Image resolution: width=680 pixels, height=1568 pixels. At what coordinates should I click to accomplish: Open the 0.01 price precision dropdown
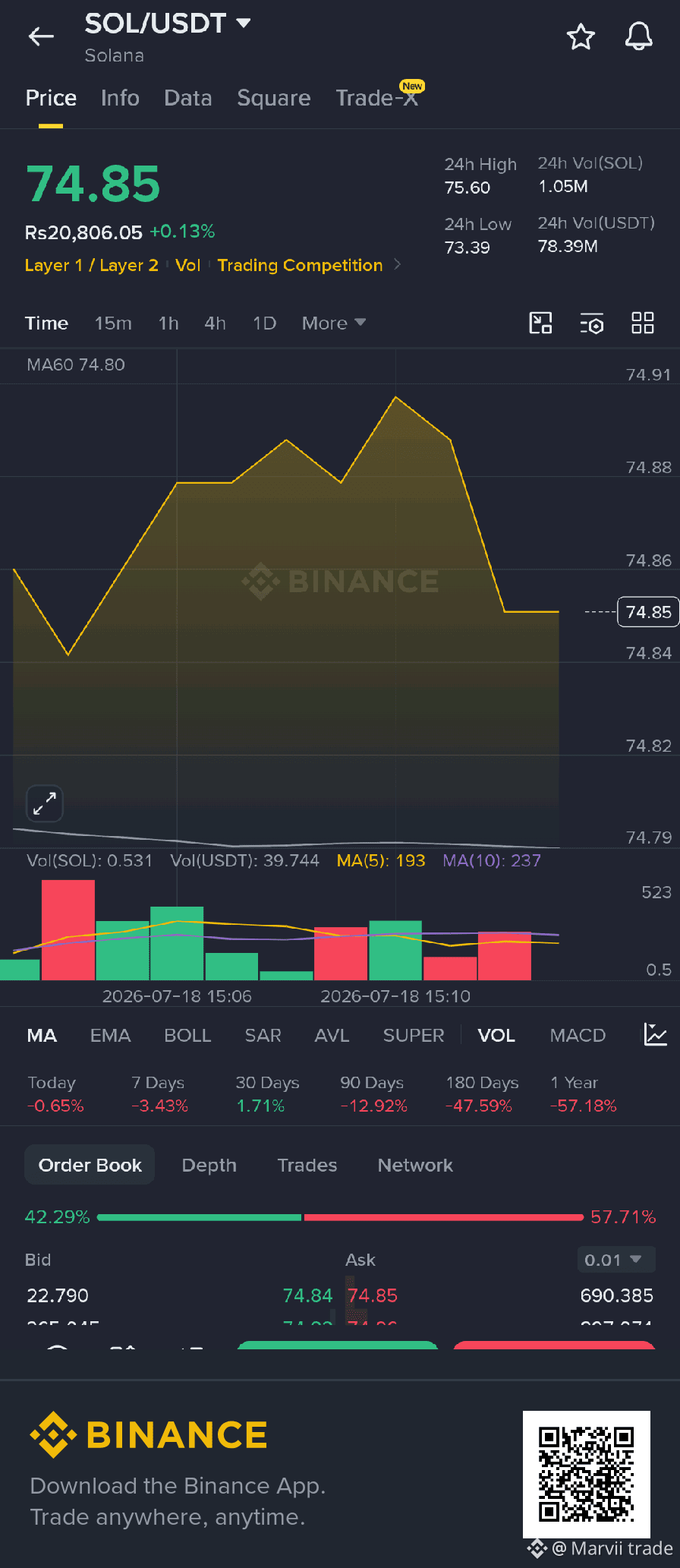[616, 1260]
